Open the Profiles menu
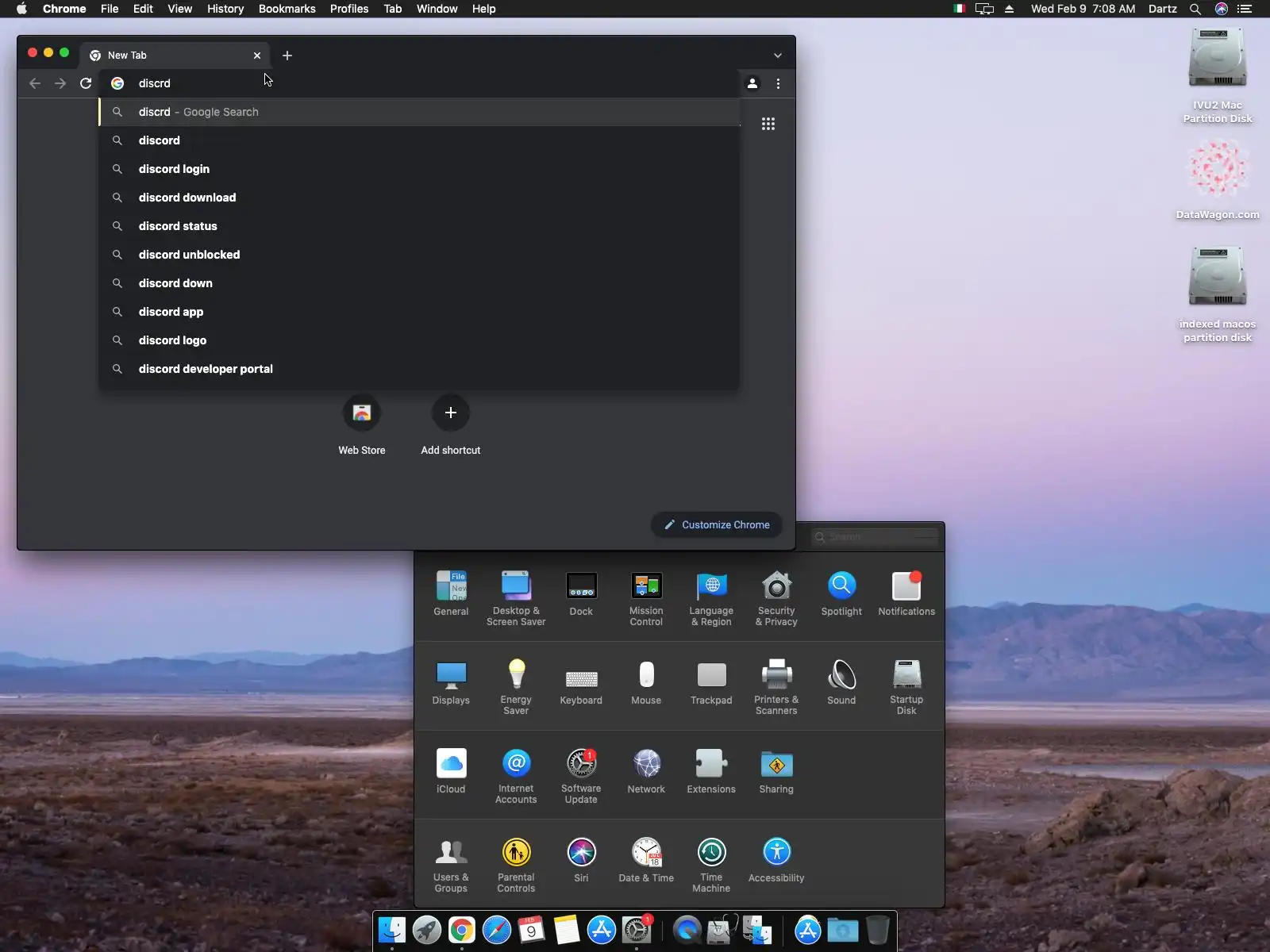Screen dimensions: 1270x952 click(349, 9)
